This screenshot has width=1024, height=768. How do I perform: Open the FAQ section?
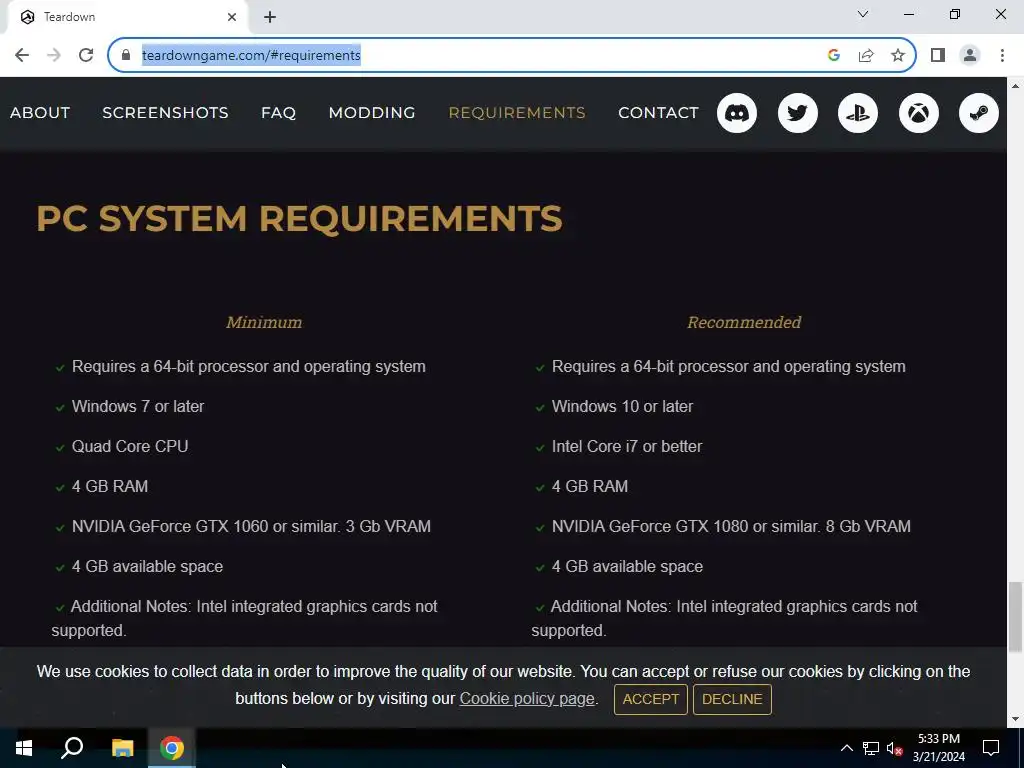click(278, 113)
